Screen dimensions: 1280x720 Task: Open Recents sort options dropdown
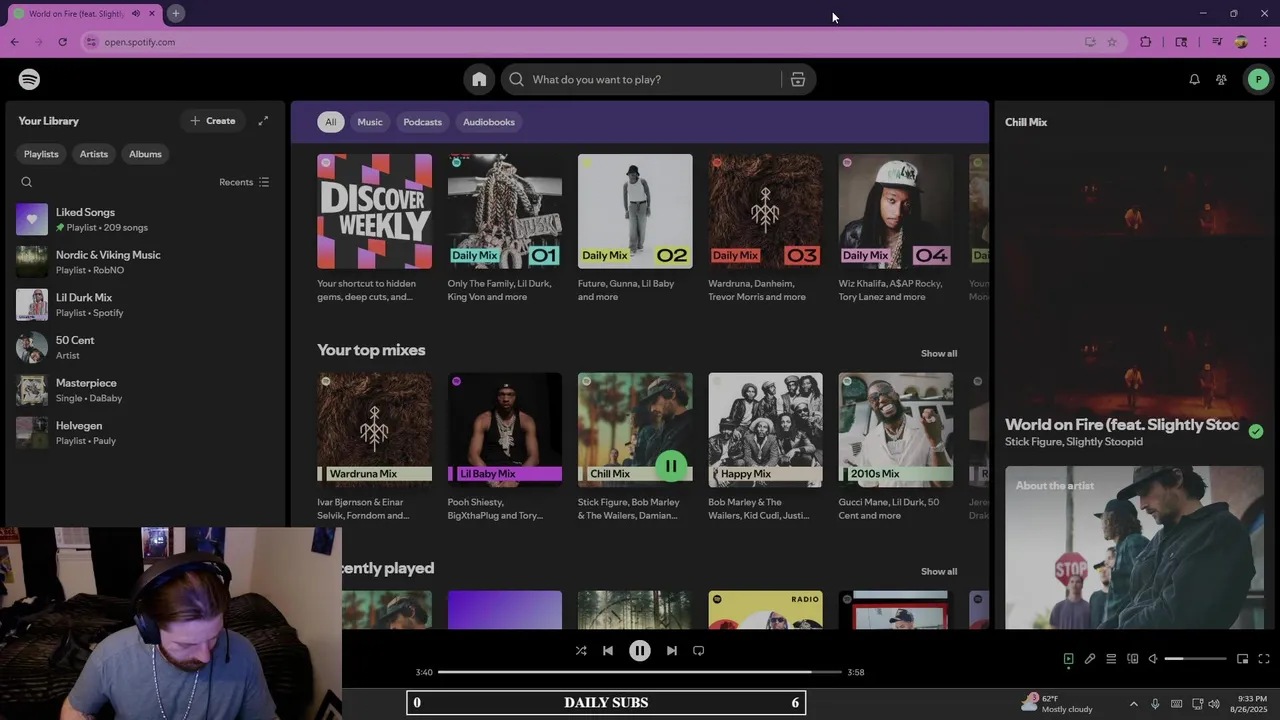click(x=244, y=182)
